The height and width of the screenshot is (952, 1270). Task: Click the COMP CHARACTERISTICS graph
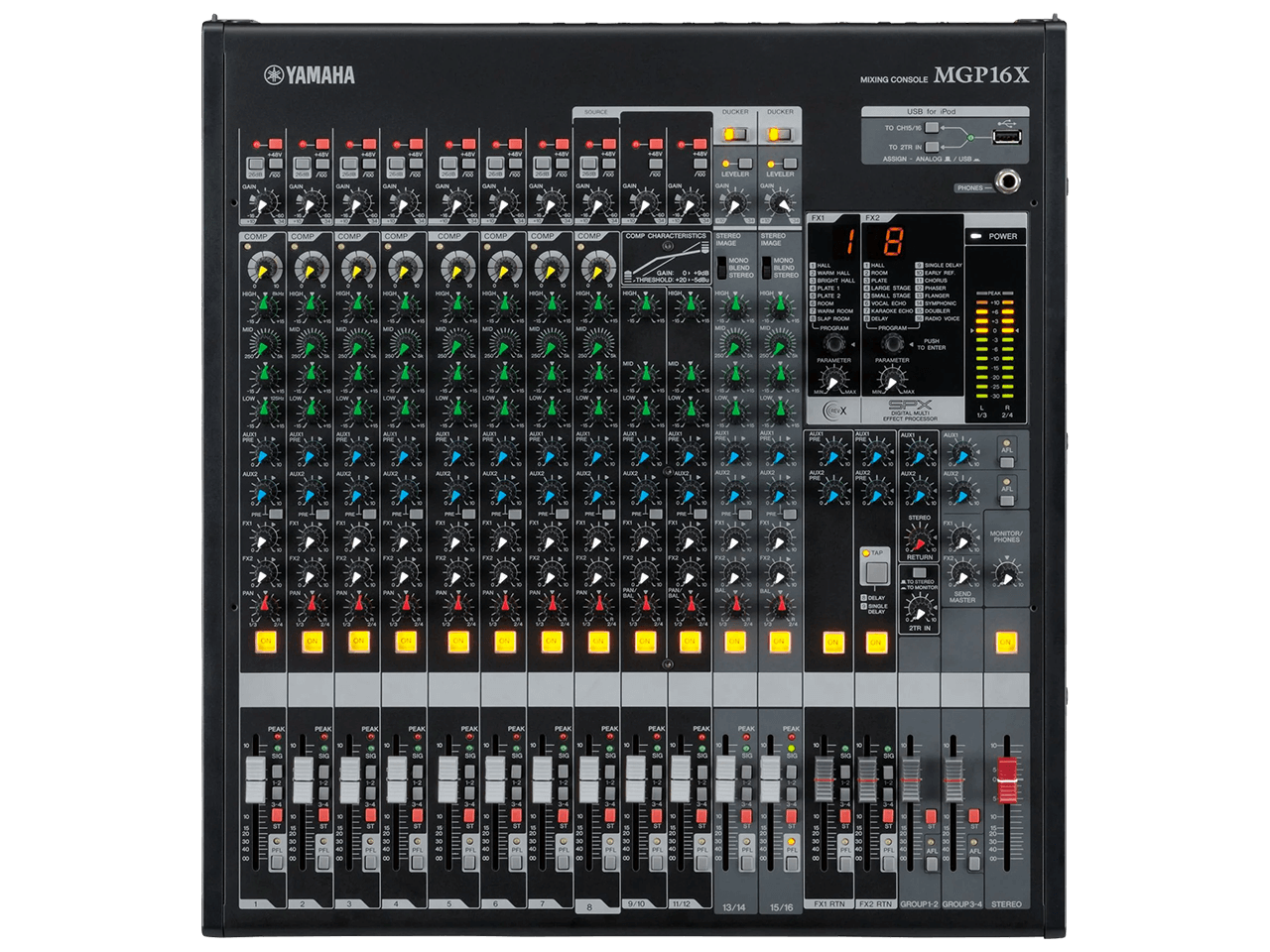click(666, 261)
